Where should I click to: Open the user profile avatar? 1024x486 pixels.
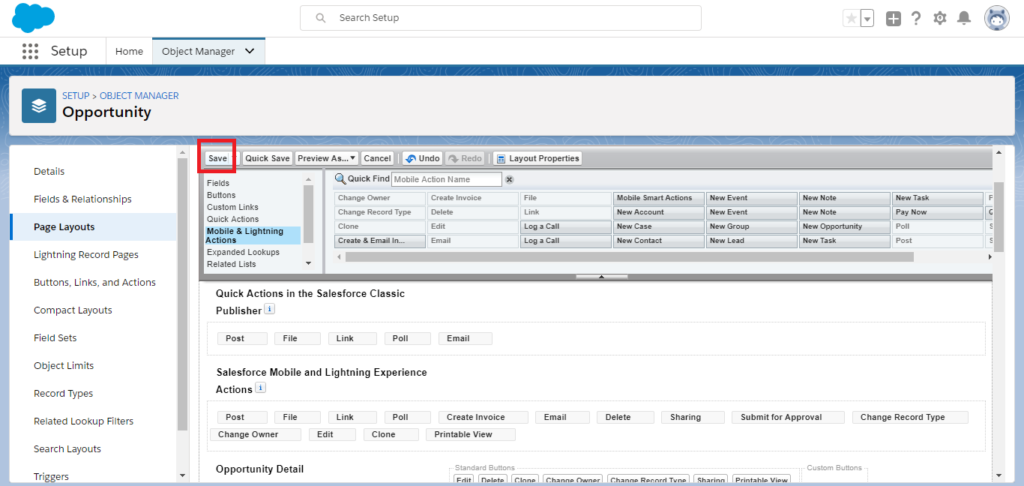(x=996, y=18)
